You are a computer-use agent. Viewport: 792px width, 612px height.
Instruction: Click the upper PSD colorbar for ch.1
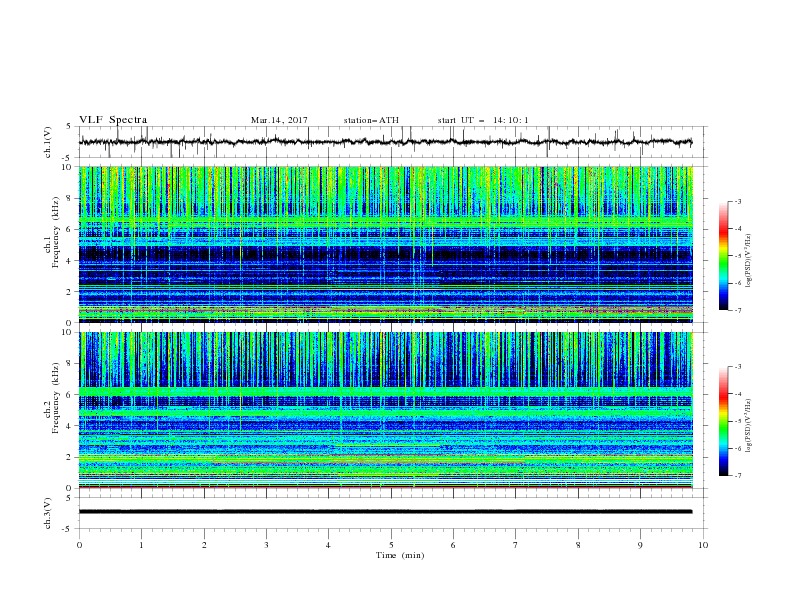[x=724, y=256]
